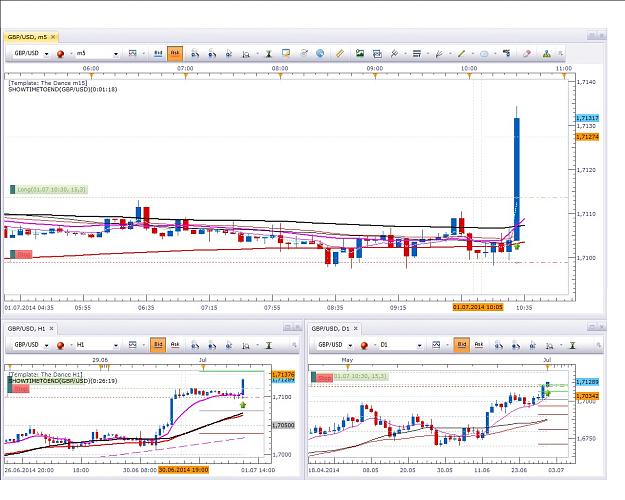
Task: Expand the horizontal lines tool arrow
Action: (428, 54)
